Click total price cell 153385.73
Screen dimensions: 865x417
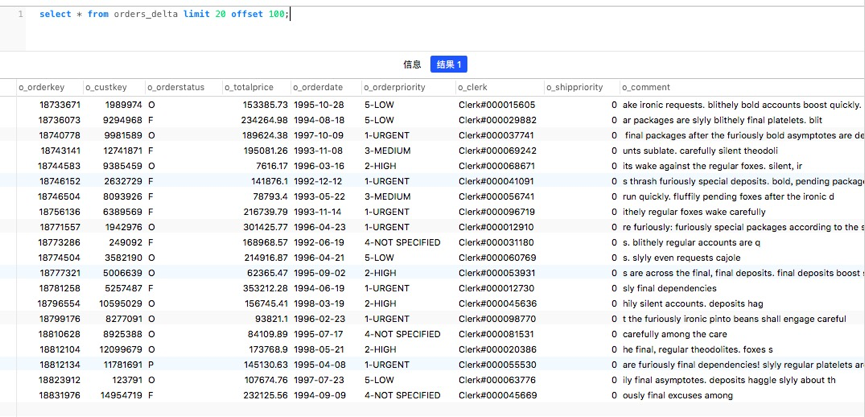[x=265, y=105]
